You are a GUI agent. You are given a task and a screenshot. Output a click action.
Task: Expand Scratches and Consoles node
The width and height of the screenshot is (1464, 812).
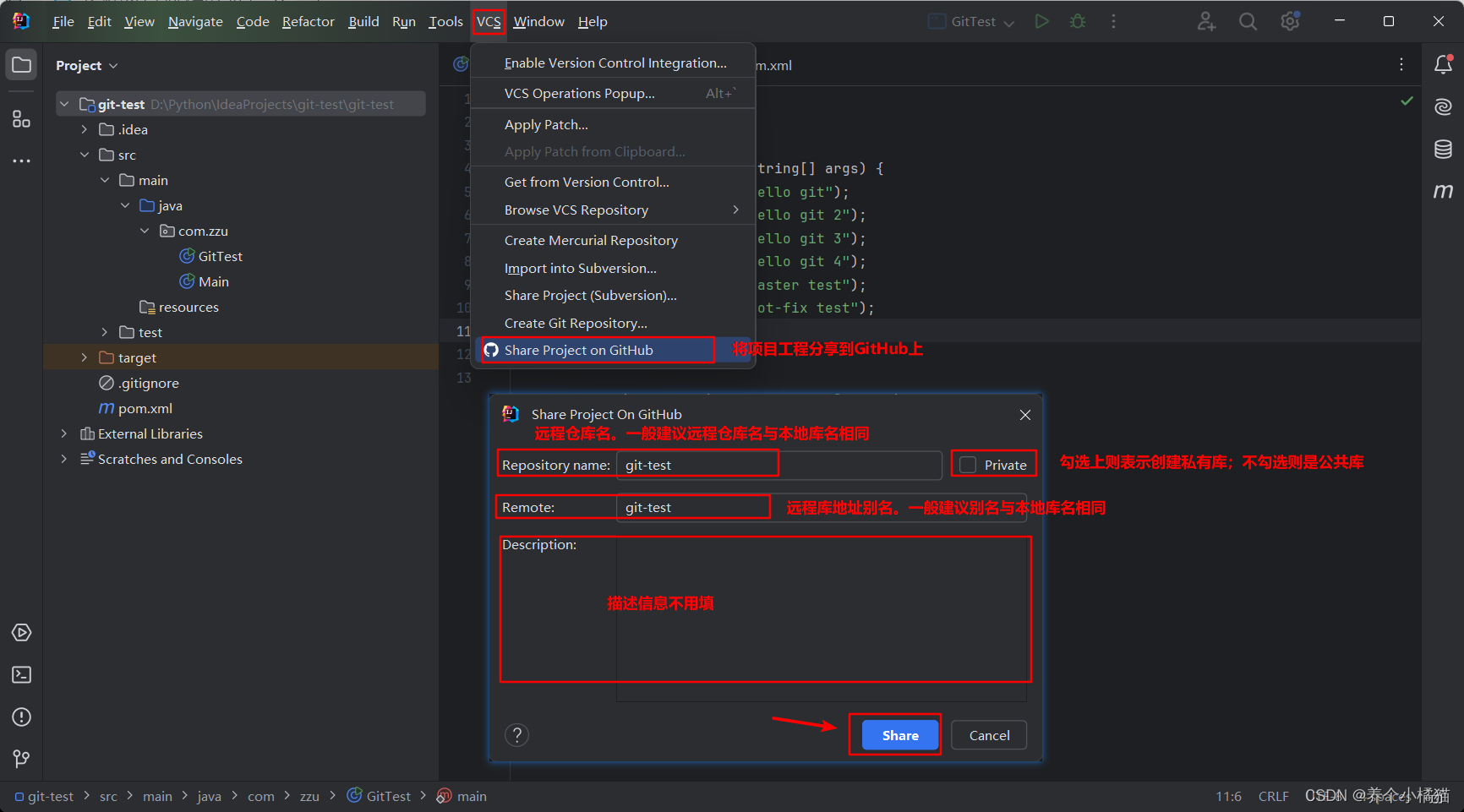click(x=64, y=459)
